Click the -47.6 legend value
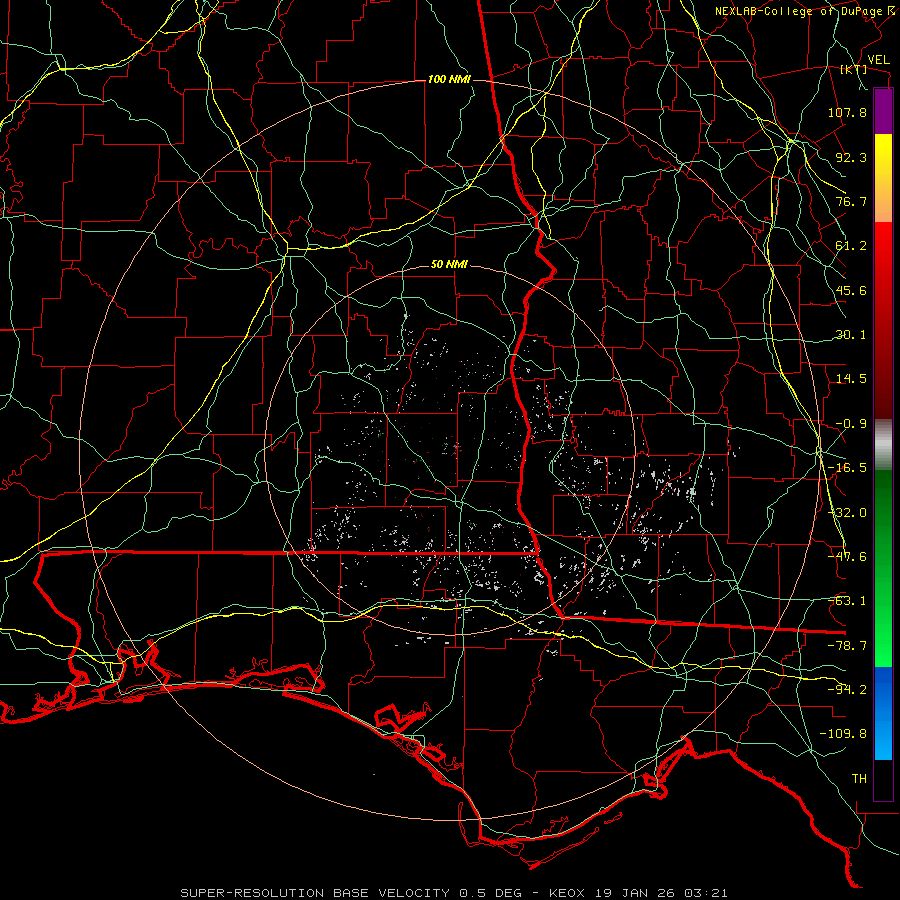Image resolution: width=900 pixels, height=900 pixels. tap(847, 557)
